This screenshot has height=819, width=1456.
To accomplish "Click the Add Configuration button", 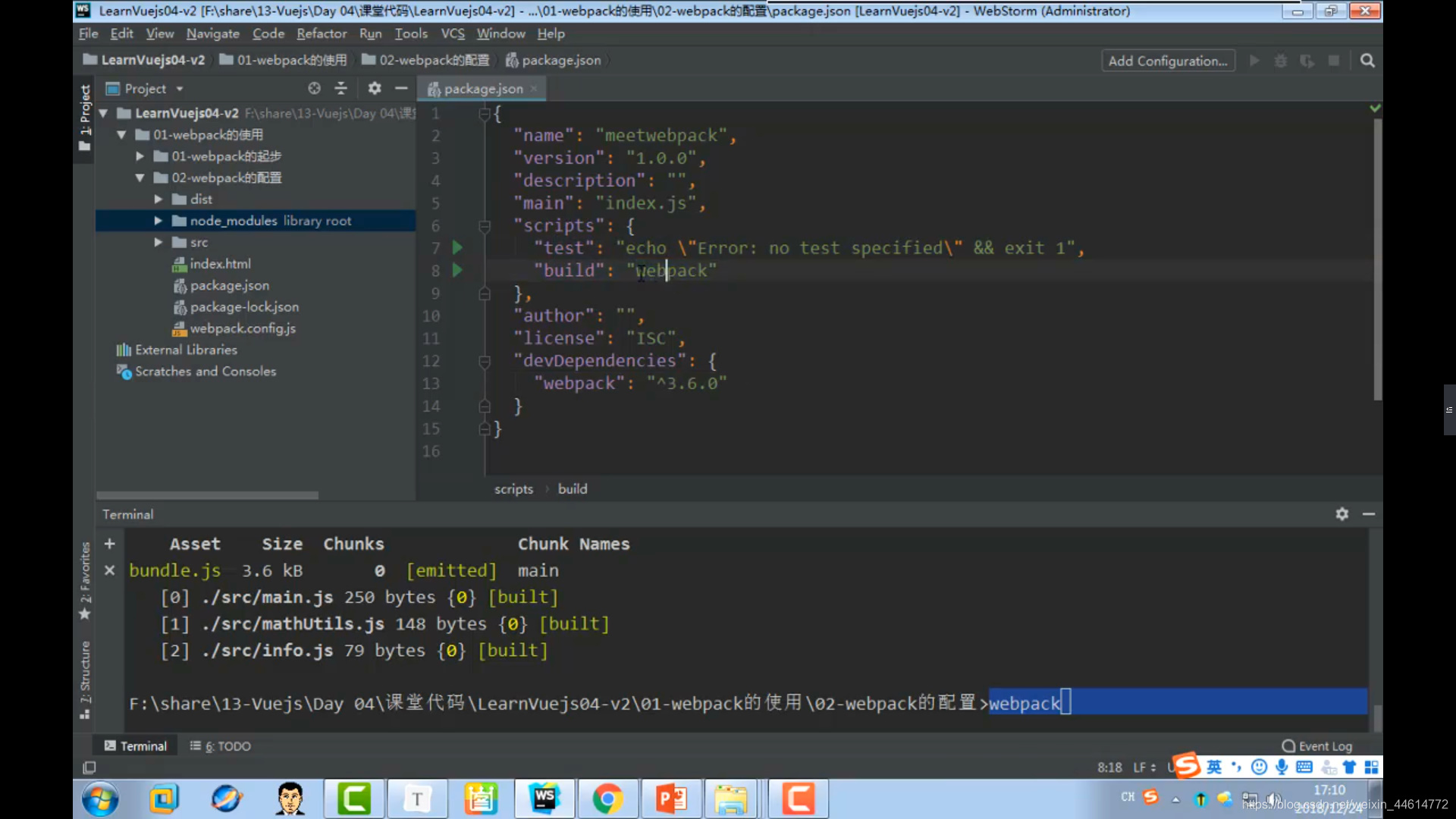I will tap(1168, 61).
